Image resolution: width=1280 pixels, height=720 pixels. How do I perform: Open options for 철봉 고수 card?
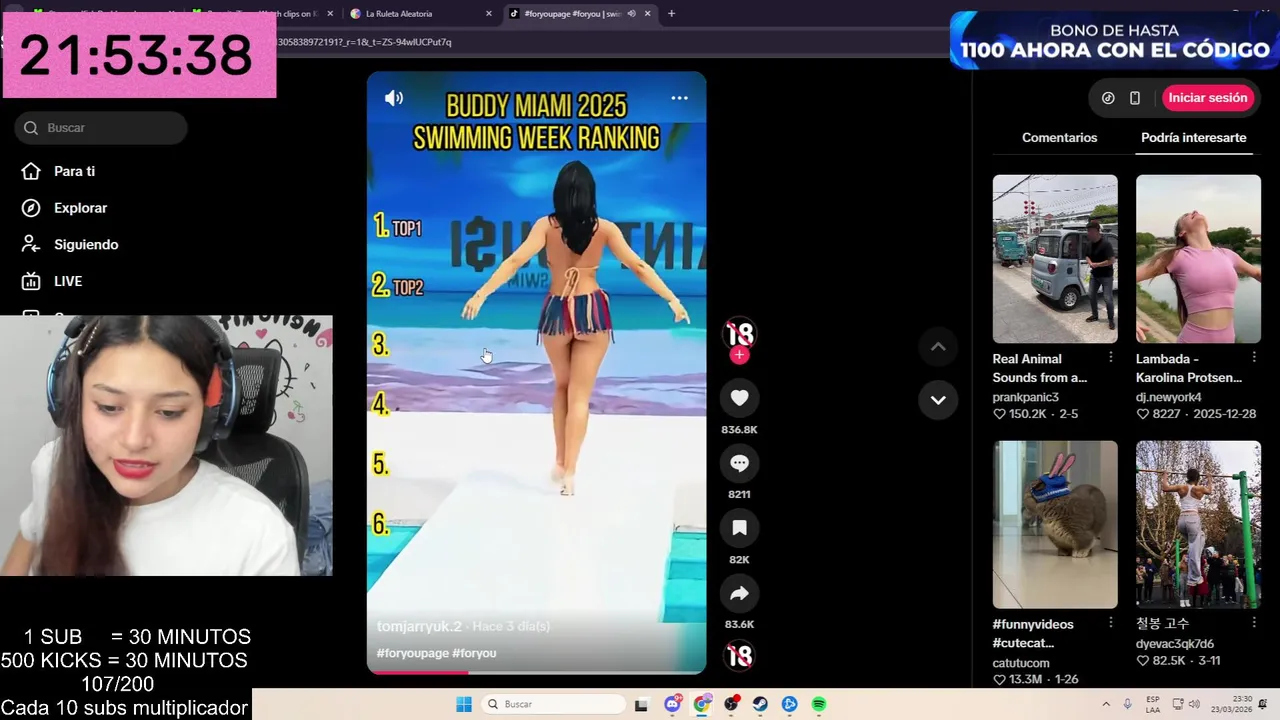(1254, 622)
